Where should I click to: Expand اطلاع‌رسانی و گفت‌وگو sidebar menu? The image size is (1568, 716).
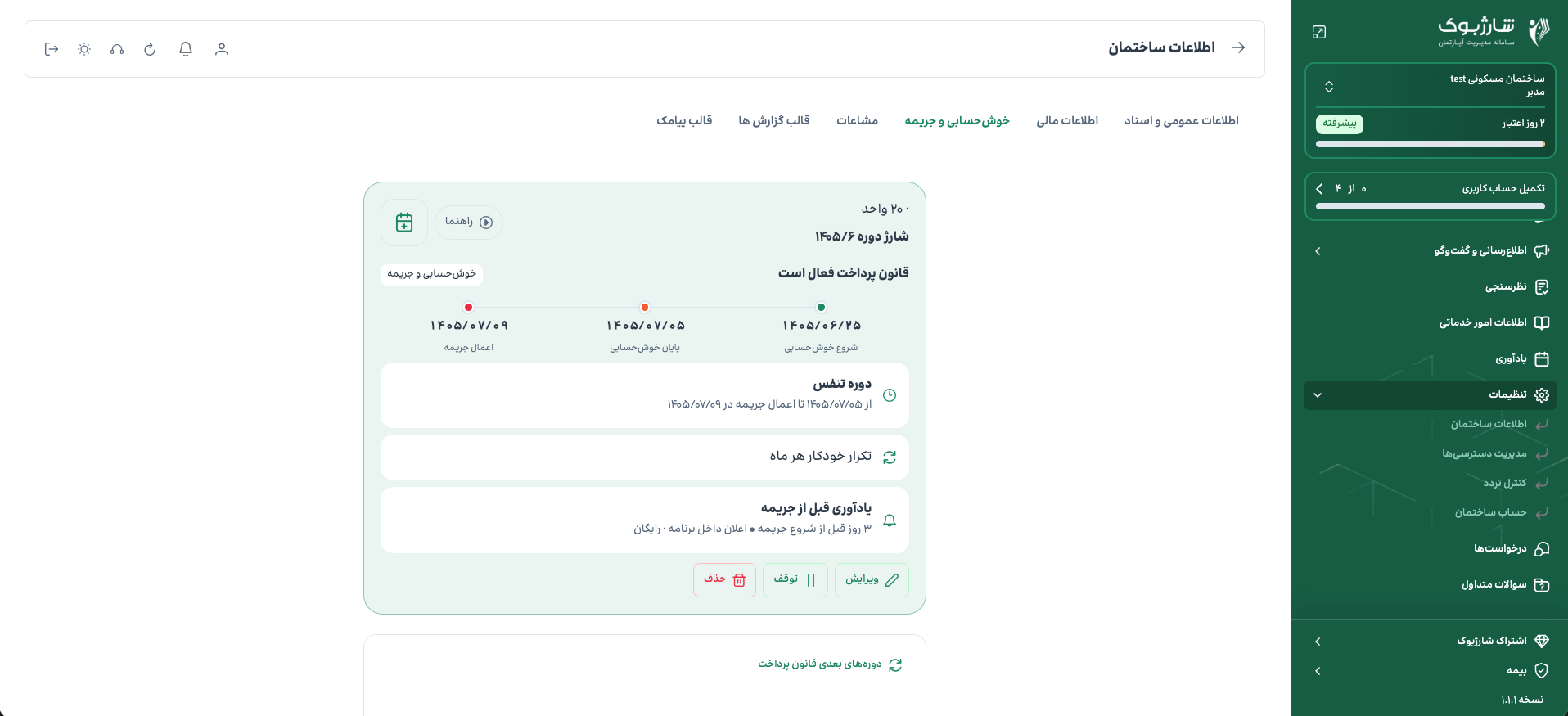click(1430, 251)
